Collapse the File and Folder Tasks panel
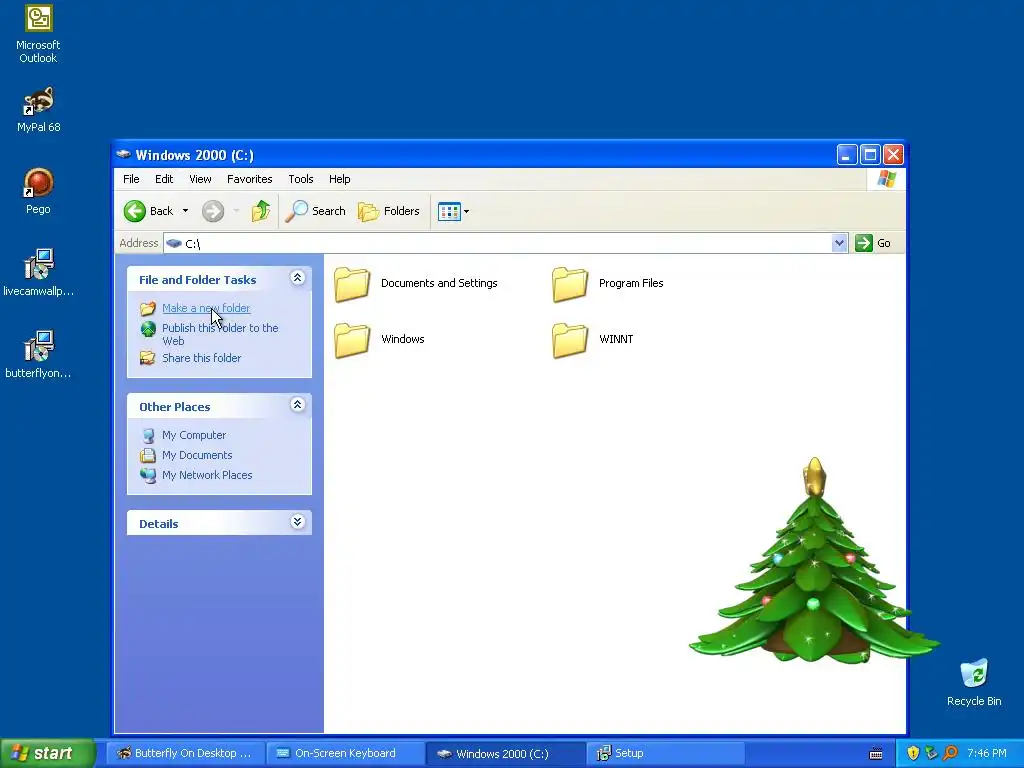The image size is (1024, 768). [297, 278]
